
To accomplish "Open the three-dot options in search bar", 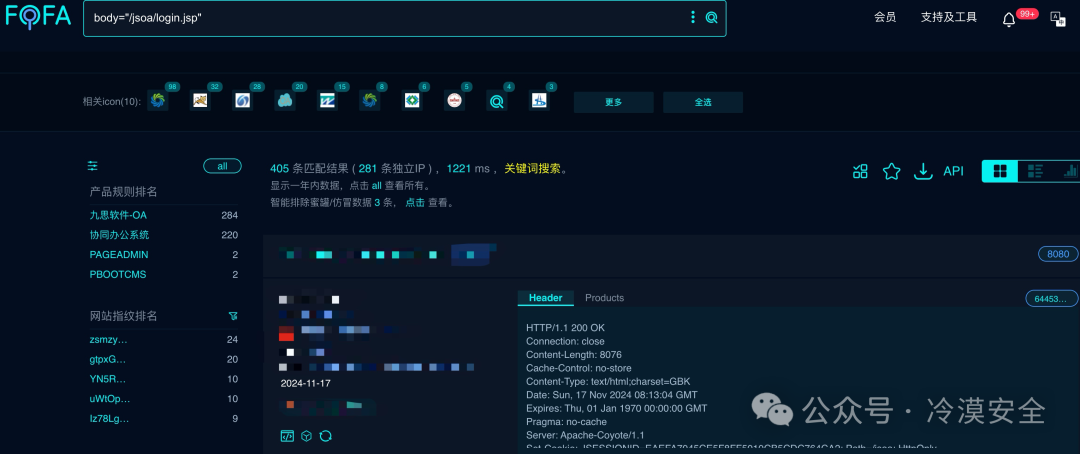I will [x=693, y=18].
